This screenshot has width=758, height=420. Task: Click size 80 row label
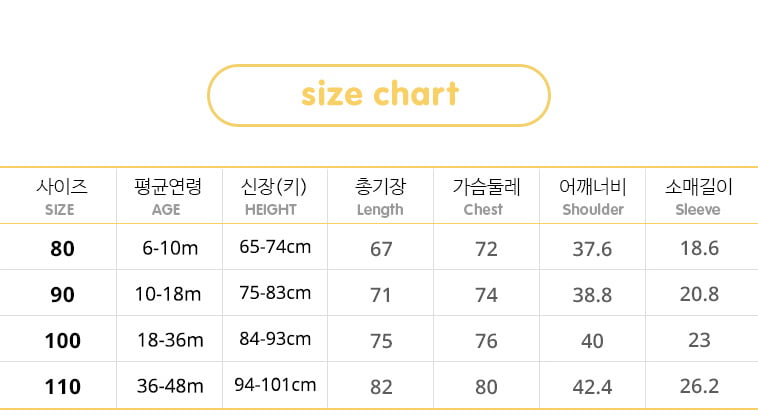(x=62, y=249)
